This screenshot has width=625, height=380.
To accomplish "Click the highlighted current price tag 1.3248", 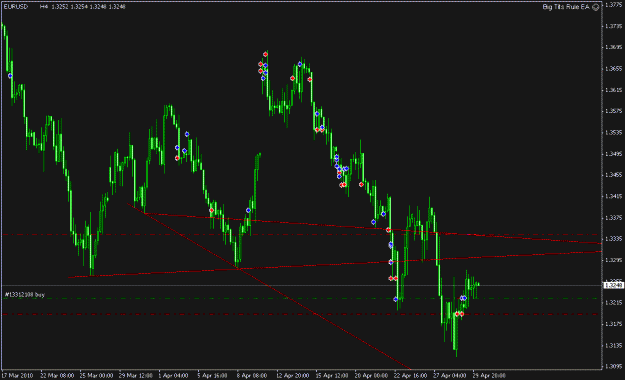I will coord(613,285).
